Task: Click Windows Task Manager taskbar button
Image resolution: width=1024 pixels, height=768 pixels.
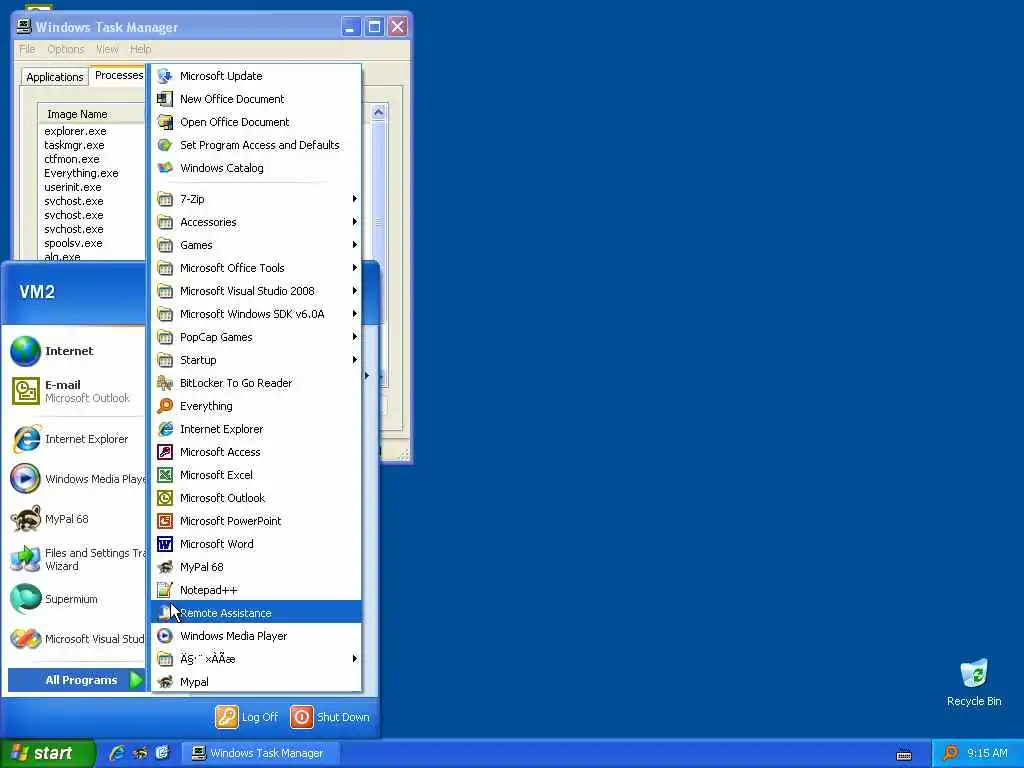Action: [x=259, y=753]
